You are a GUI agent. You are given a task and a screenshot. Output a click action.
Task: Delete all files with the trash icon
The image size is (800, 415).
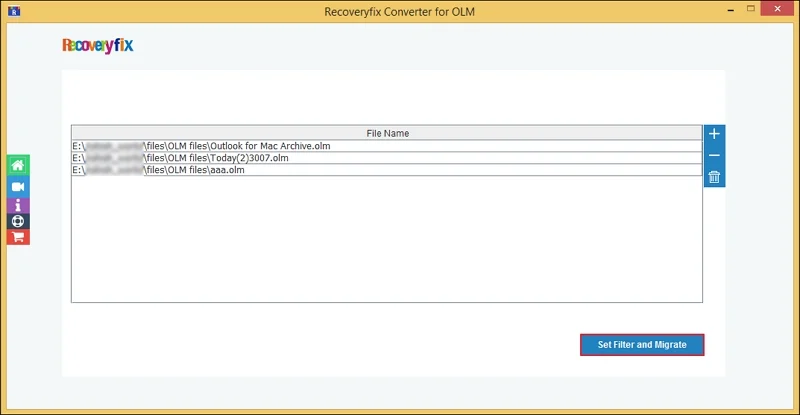[714, 177]
